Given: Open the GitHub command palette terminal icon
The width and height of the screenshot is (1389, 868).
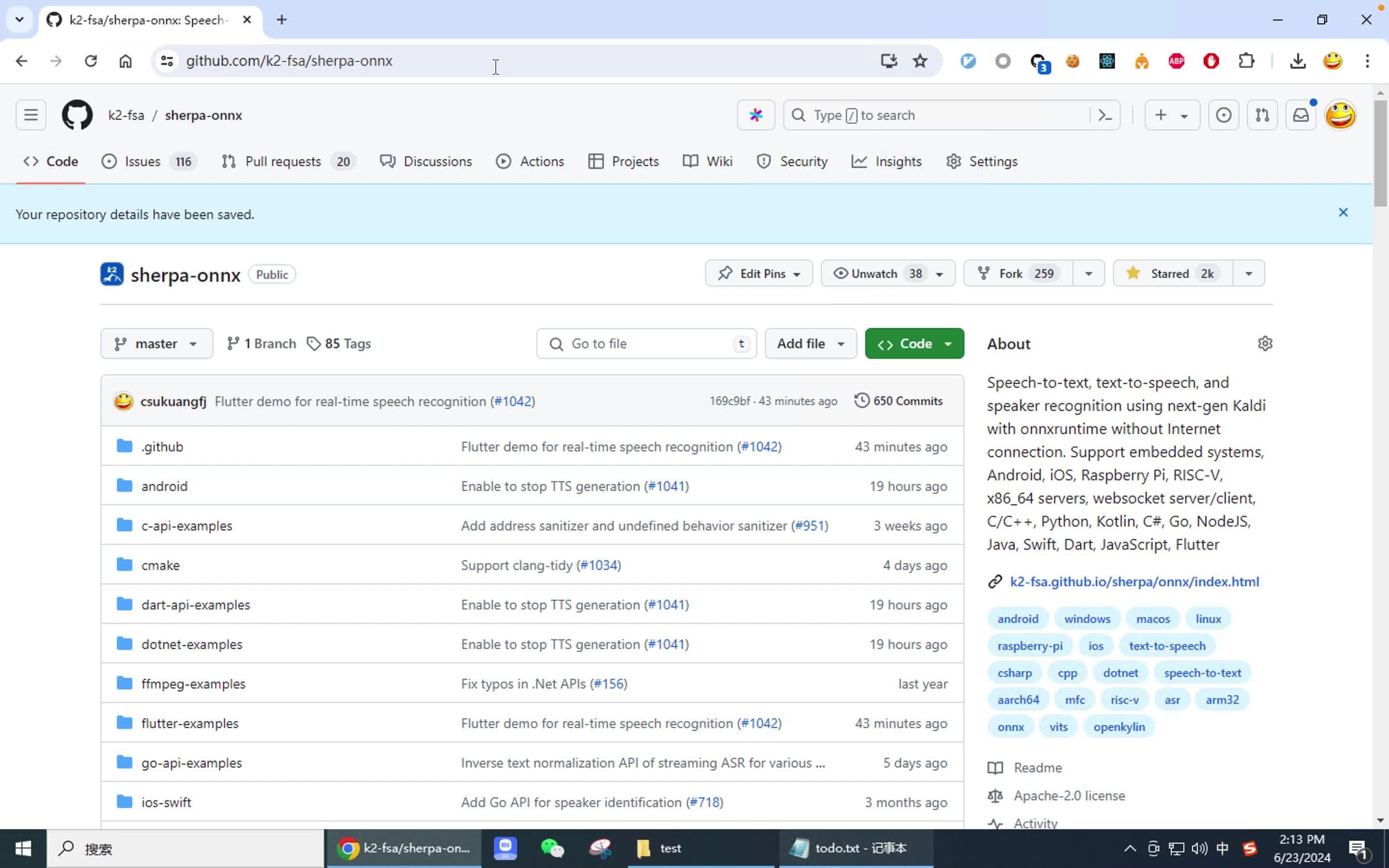Looking at the screenshot, I should pyautogui.click(x=1105, y=115).
